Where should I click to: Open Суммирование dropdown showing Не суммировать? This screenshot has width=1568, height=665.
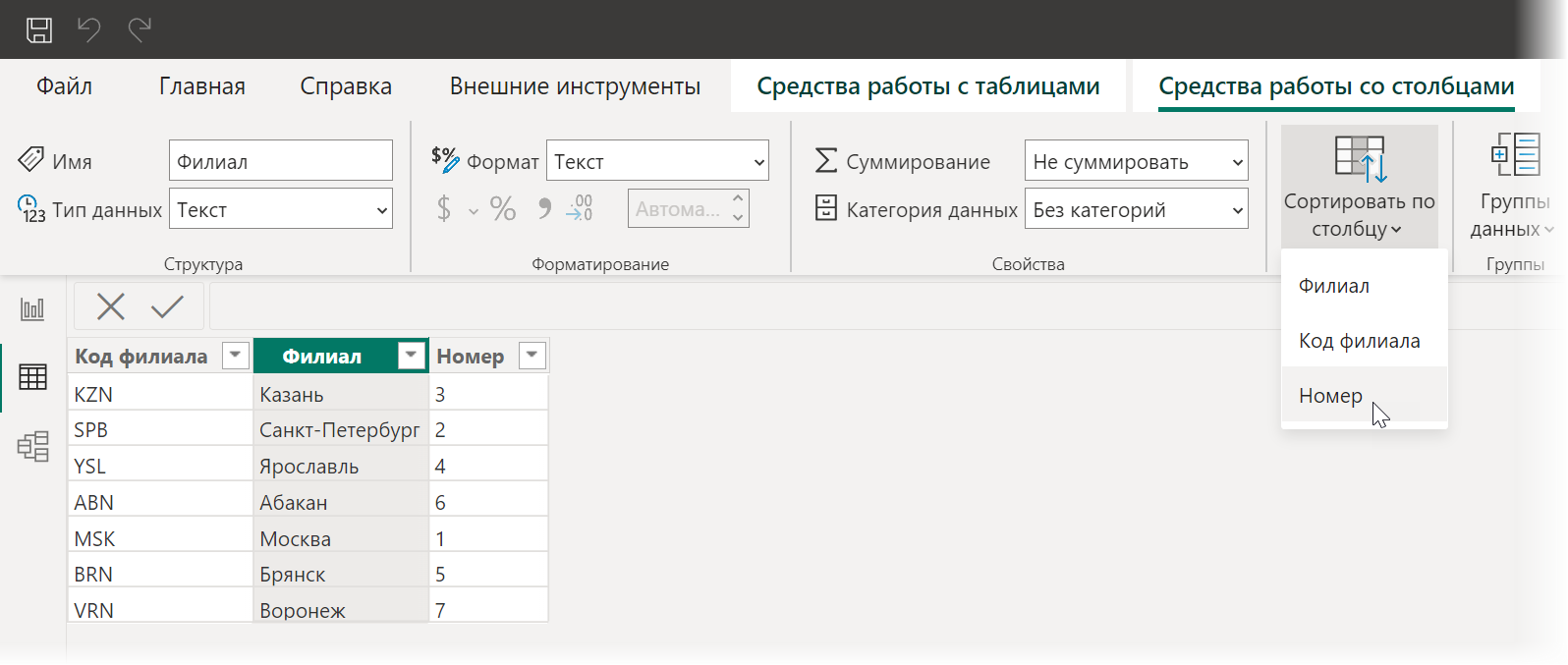(1137, 161)
